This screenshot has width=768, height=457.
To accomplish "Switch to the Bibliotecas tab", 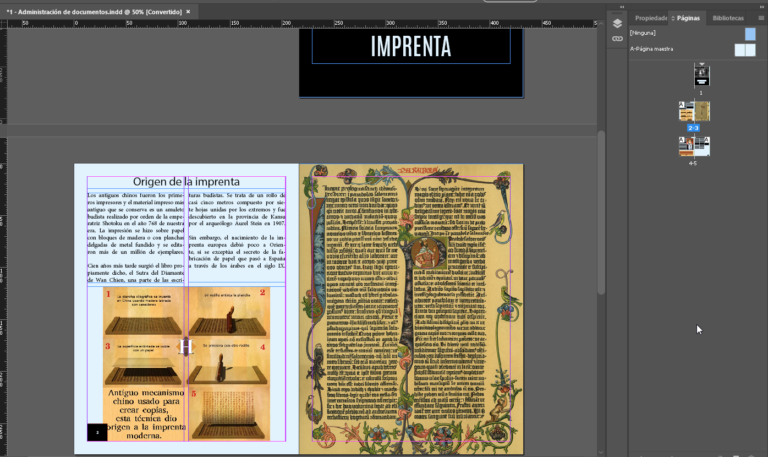I will 728,18.
